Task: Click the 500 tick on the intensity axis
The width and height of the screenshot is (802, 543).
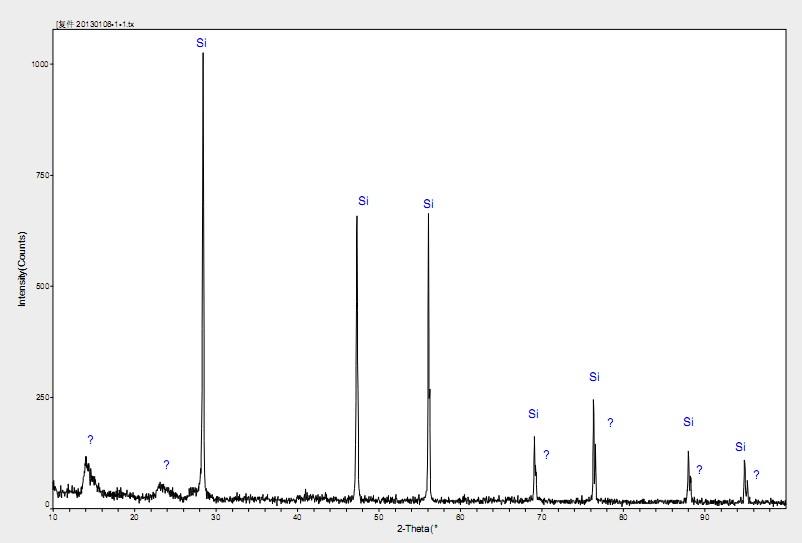Action: tap(42, 286)
